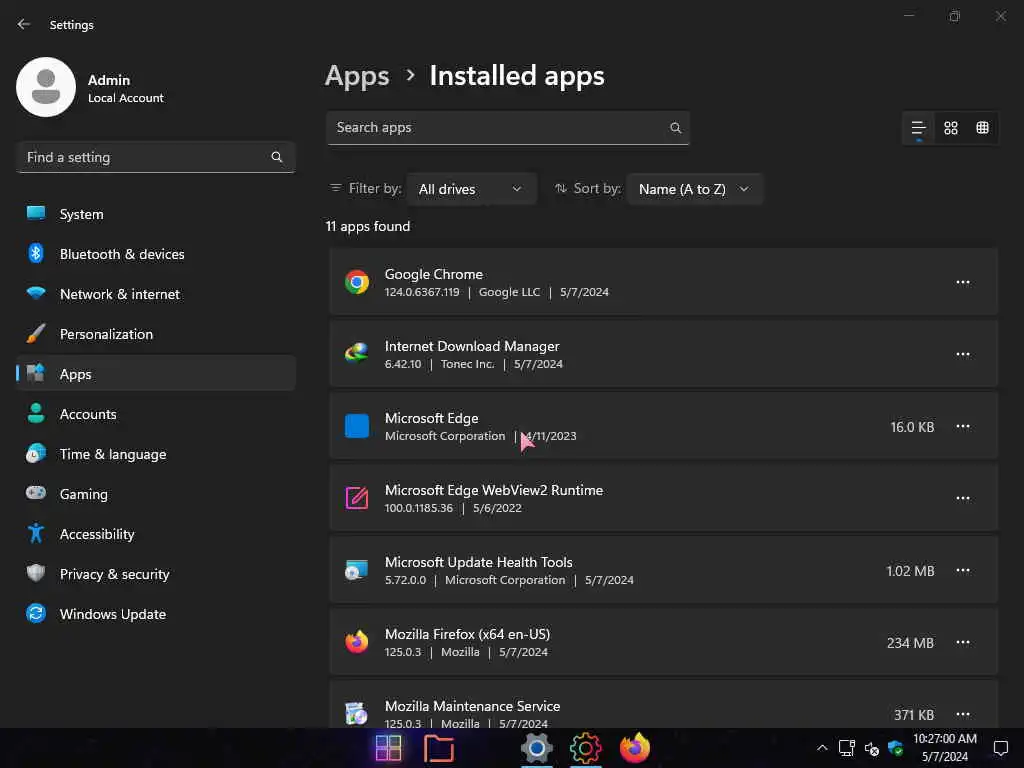Click the WebView2 Runtime pink icon
The image size is (1024, 768).
[x=357, y=498]
